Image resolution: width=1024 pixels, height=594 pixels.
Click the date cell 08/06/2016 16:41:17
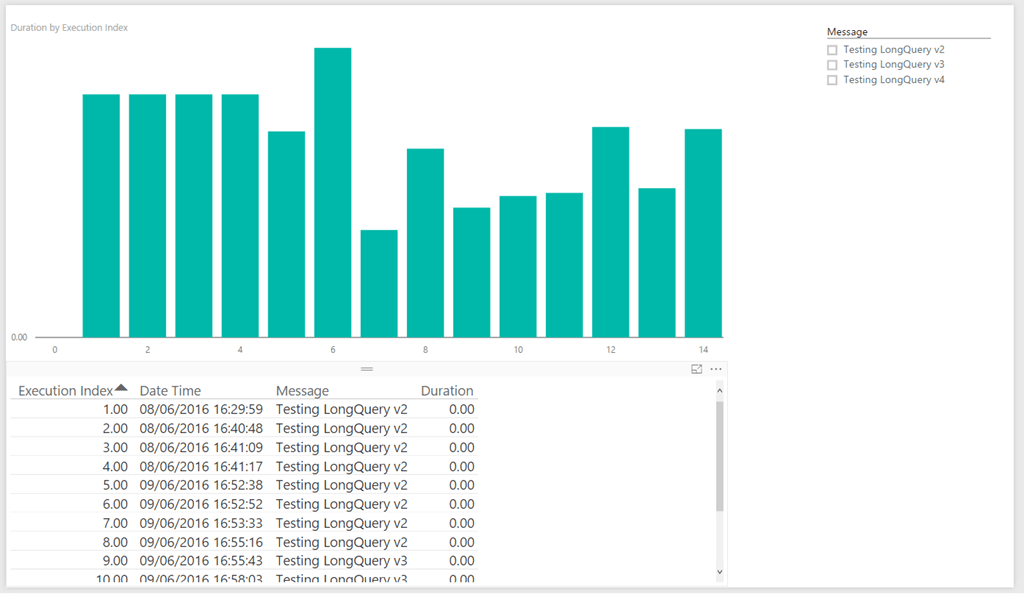pyautogui.click(x=201, y=467)
